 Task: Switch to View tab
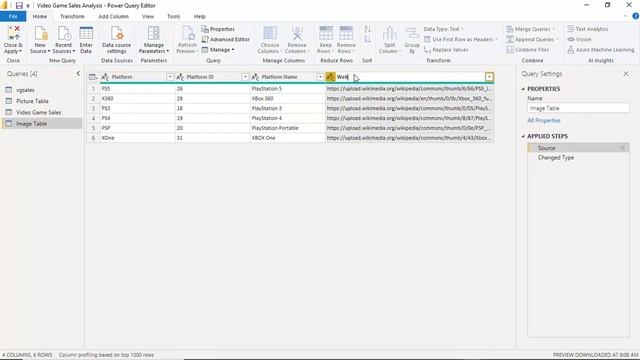(148, 16)
